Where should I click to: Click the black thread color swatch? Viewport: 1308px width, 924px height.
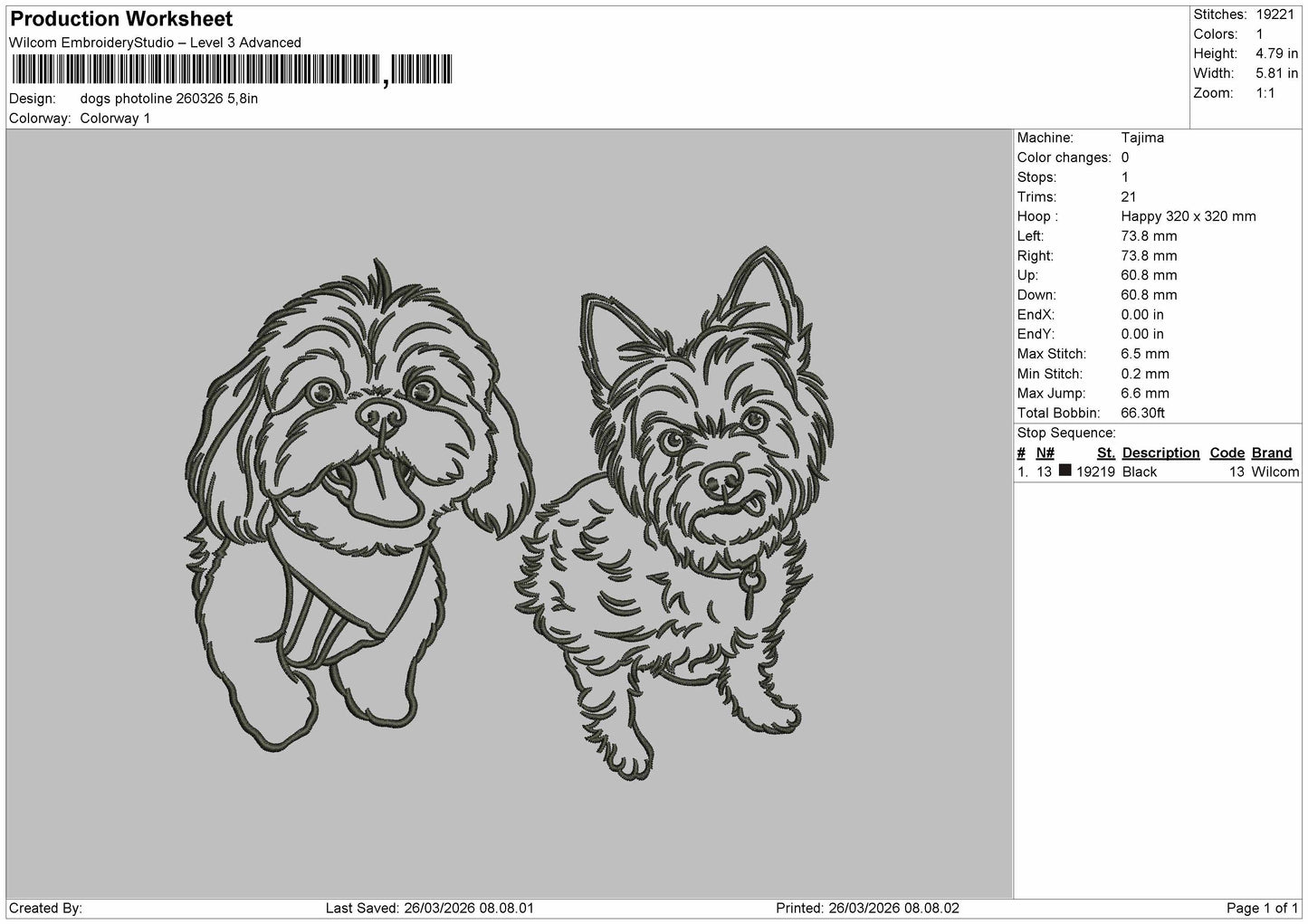[x=1065, y=471]
